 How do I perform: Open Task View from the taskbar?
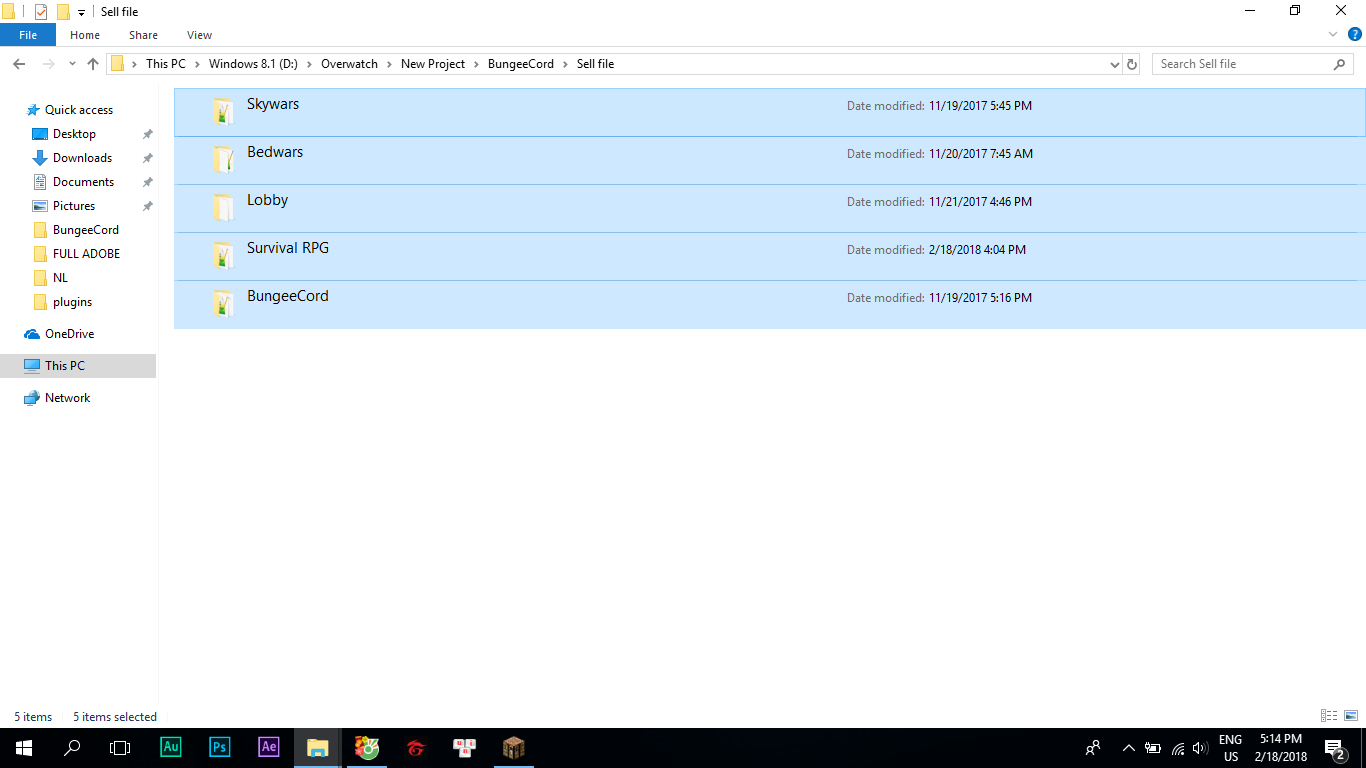[120, 748]
